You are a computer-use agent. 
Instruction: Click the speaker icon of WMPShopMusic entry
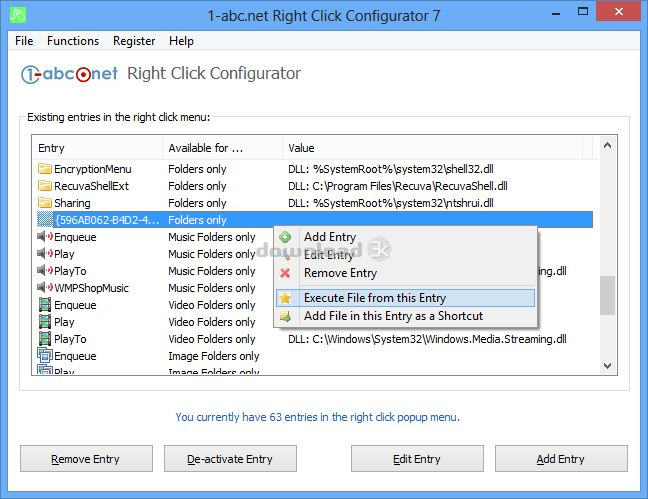click(45, 288)
